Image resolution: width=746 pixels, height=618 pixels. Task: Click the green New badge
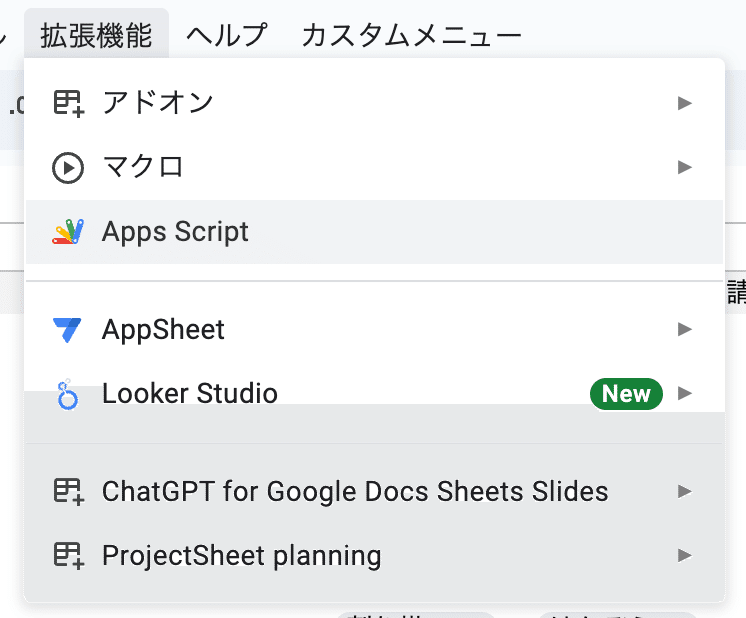pos(626,394)
